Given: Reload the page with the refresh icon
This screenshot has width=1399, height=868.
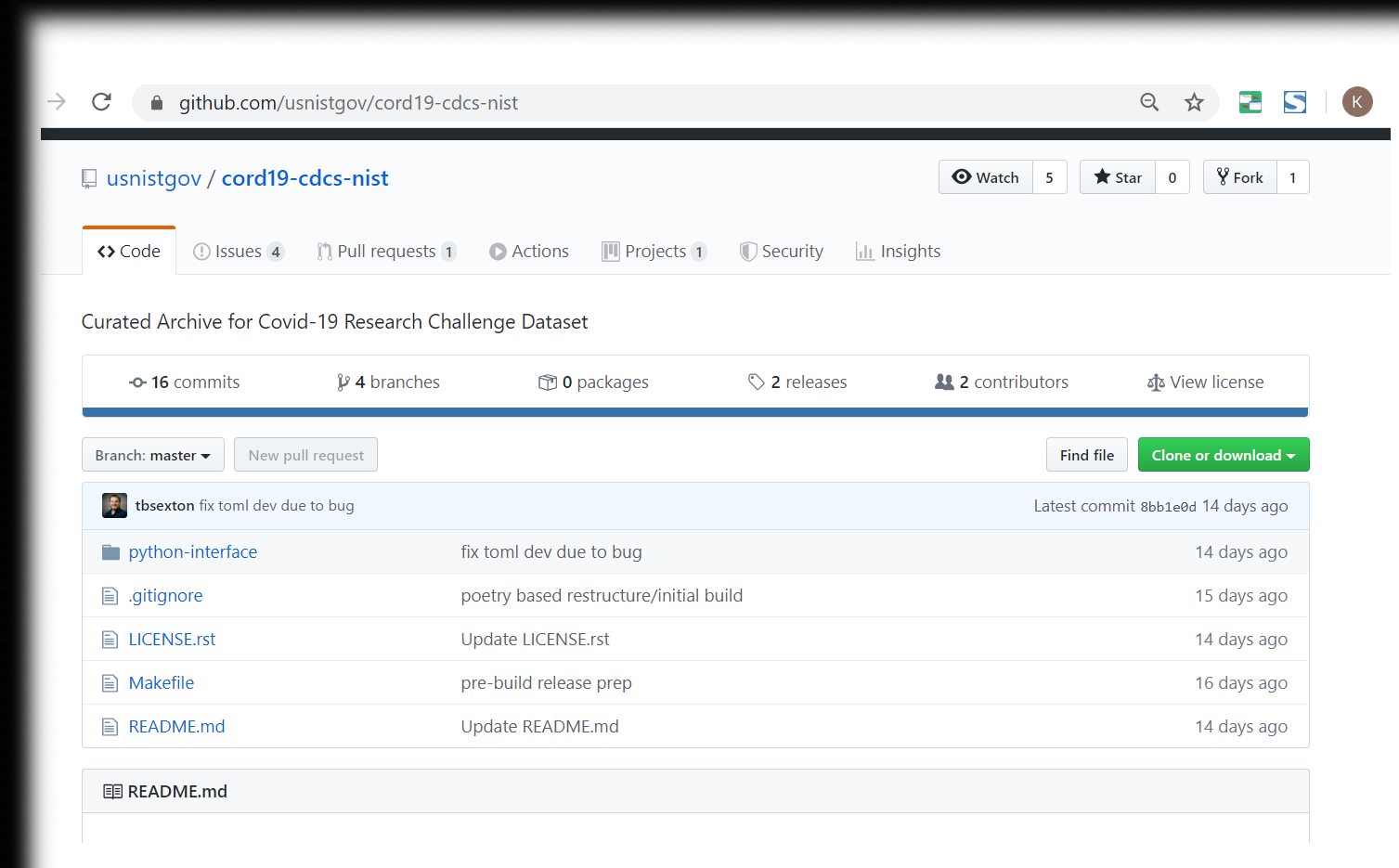Looking at the screenshot, I should click(x=102, y=102).
